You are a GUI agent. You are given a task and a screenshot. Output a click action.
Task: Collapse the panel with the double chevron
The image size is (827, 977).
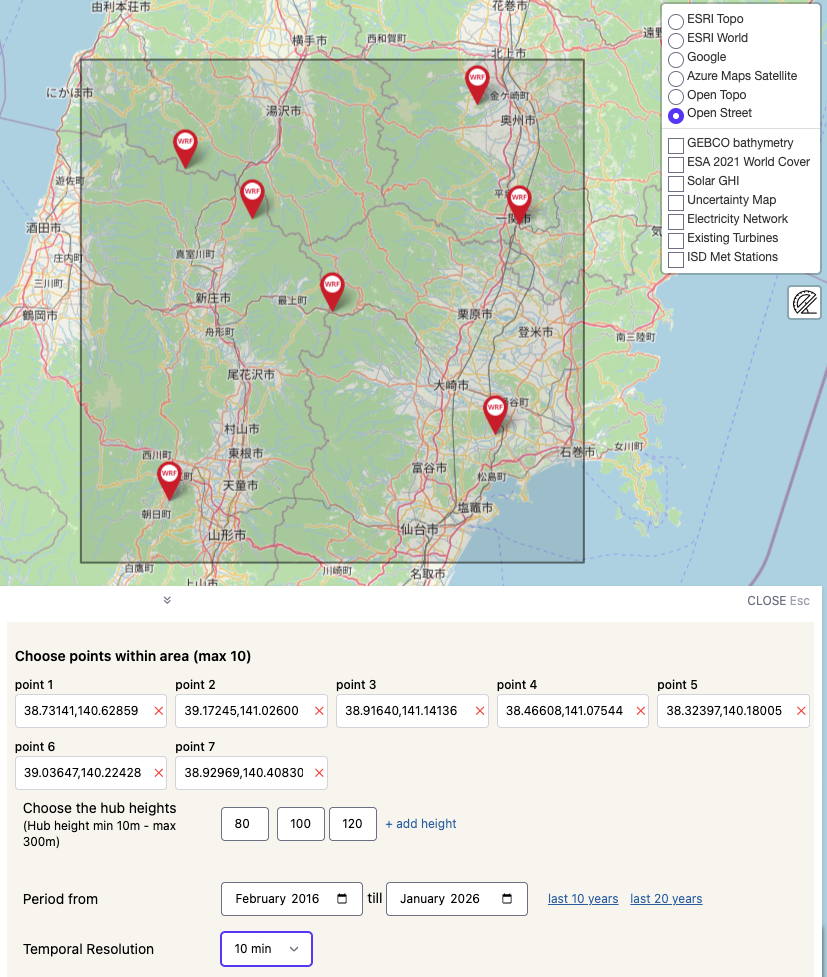coord(167,601)
